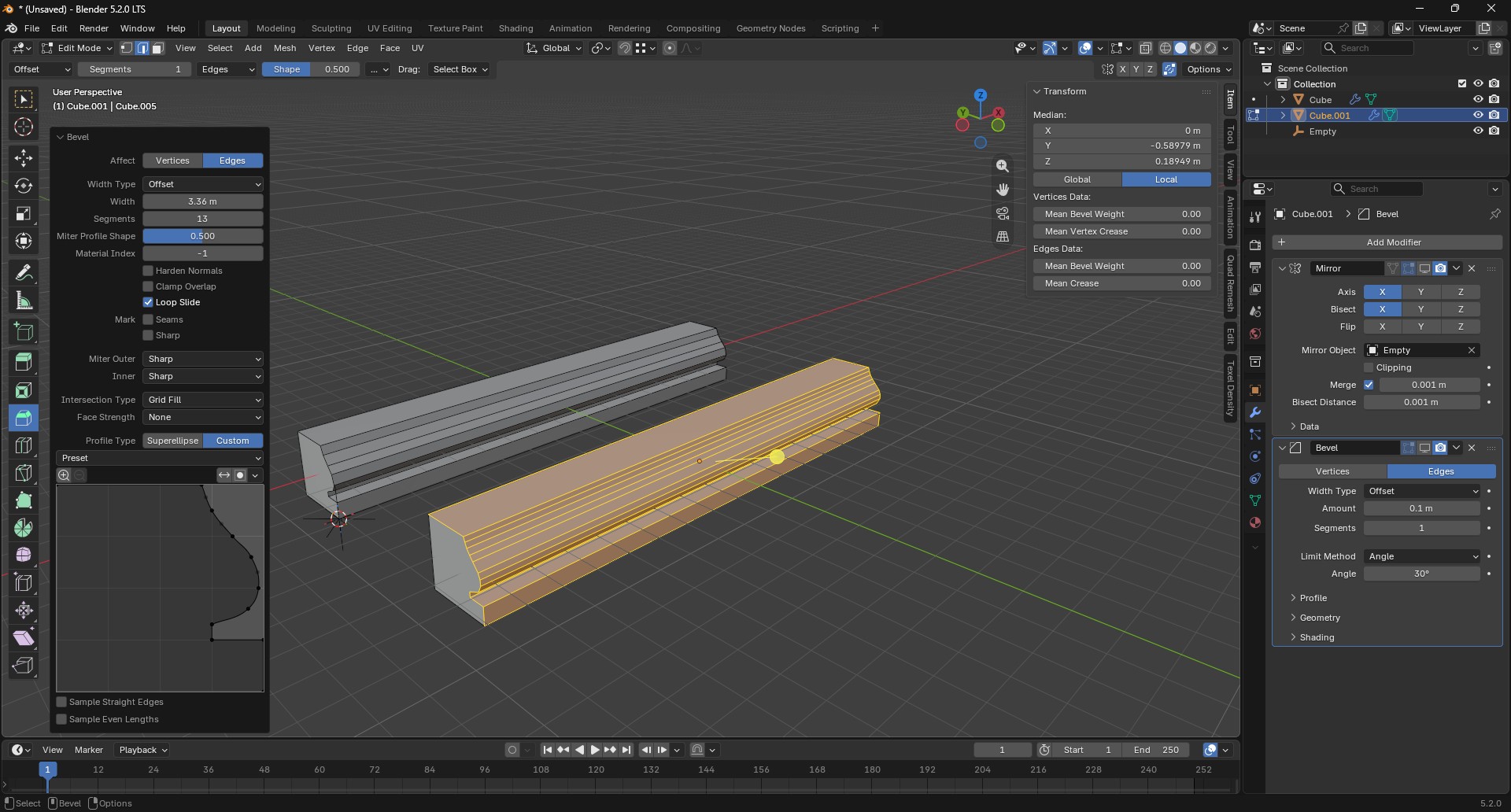The image size is (1511, 812).
Task: Enable Sample Even Lengths checkbox
Action: 61,719
